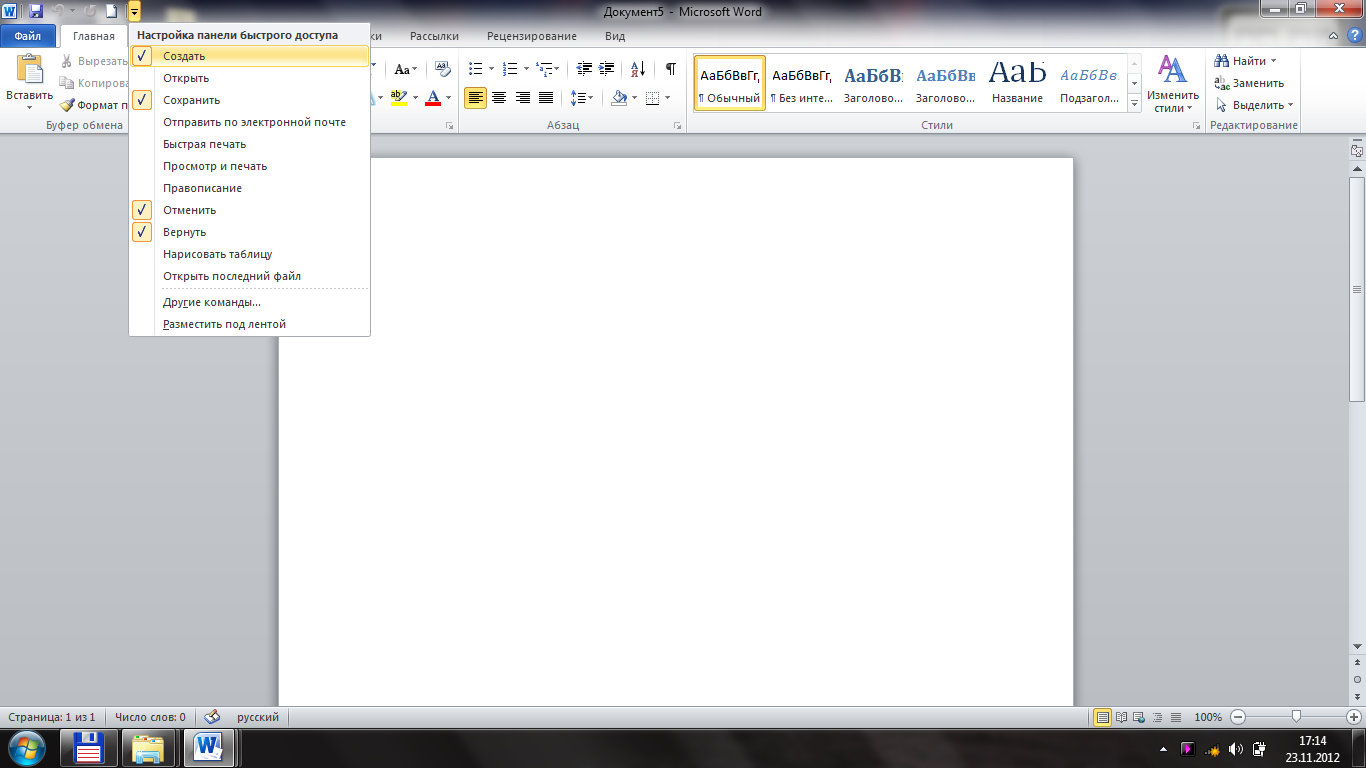Click the Paste clipboard icon

point(30,70)
